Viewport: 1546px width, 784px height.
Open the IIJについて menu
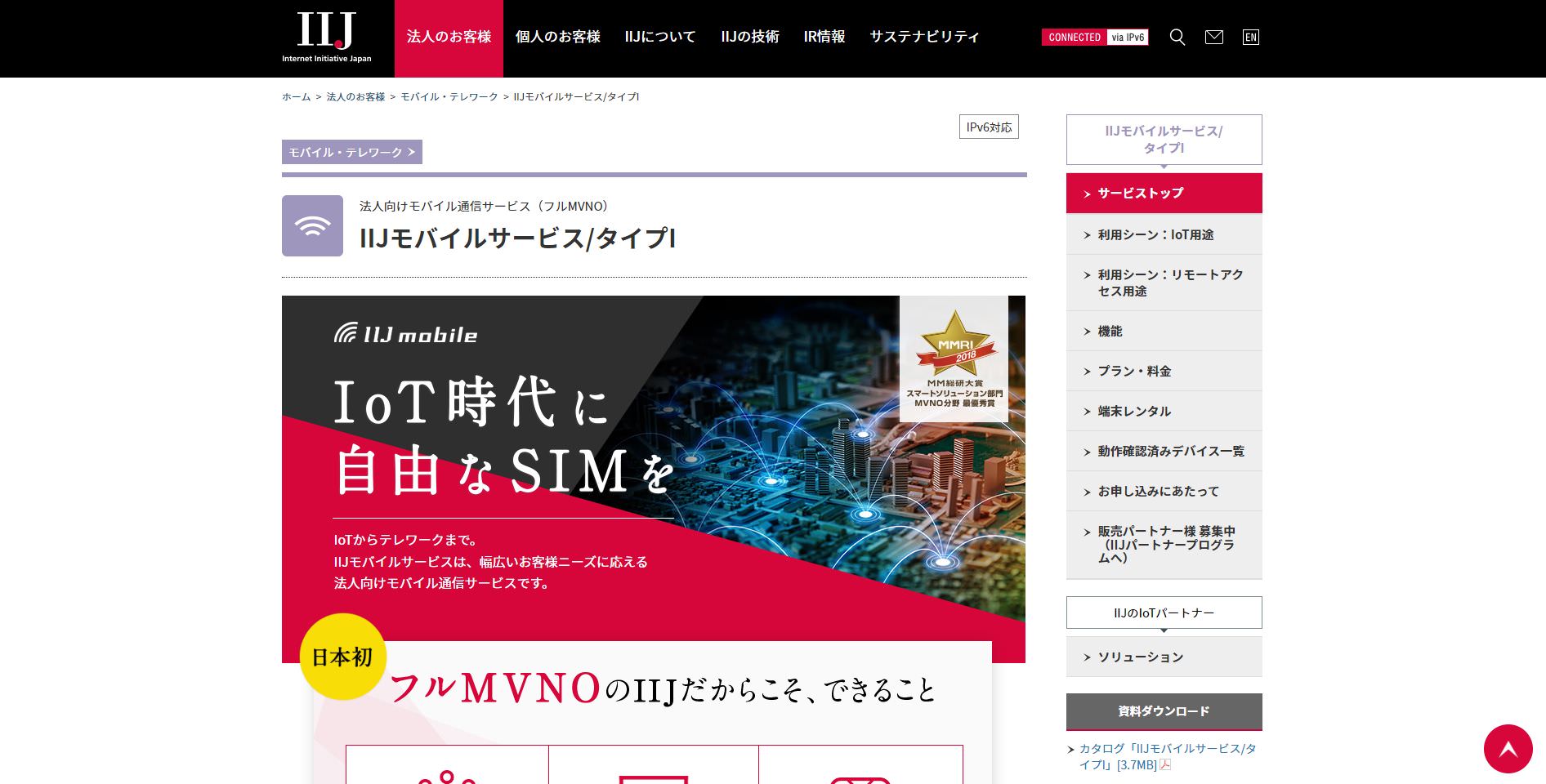point(660,37)
